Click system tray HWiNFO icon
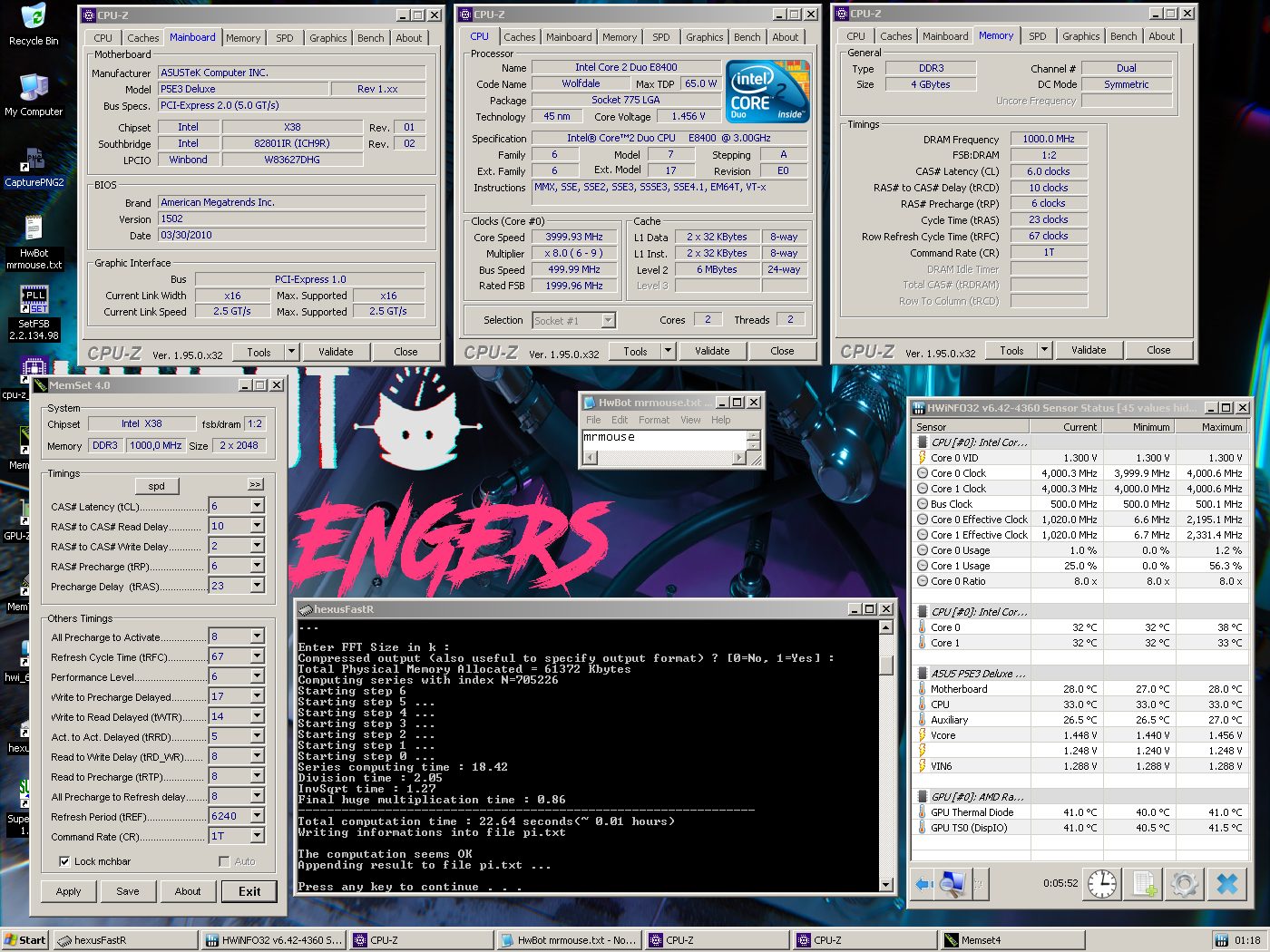Image resolution: width=1270 pixels, height=952 pixels. (1221, 940)
